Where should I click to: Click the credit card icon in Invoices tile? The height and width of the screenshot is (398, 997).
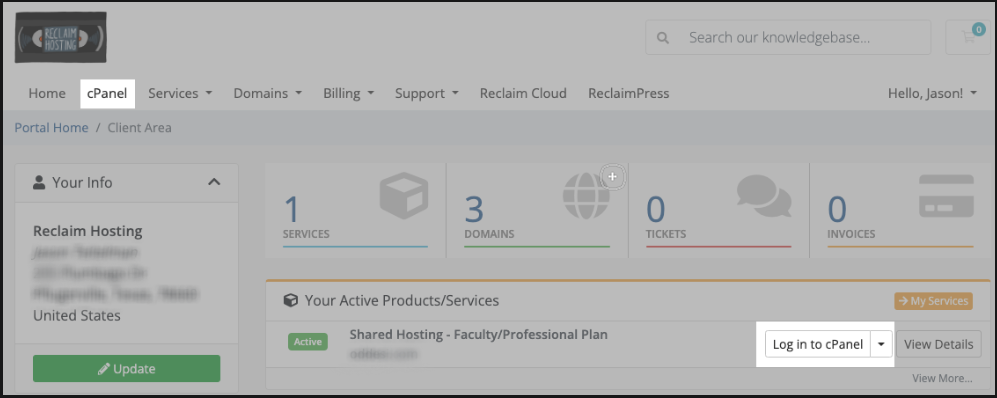(x=946, y=196)
